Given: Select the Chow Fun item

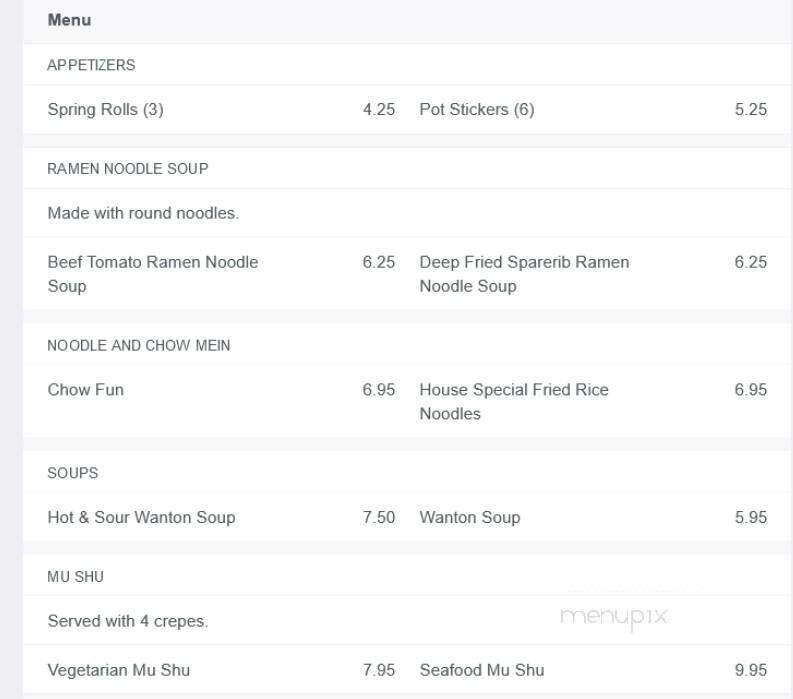Looking at the screenshot, I should pyautogui.click(x=86, y=390).
